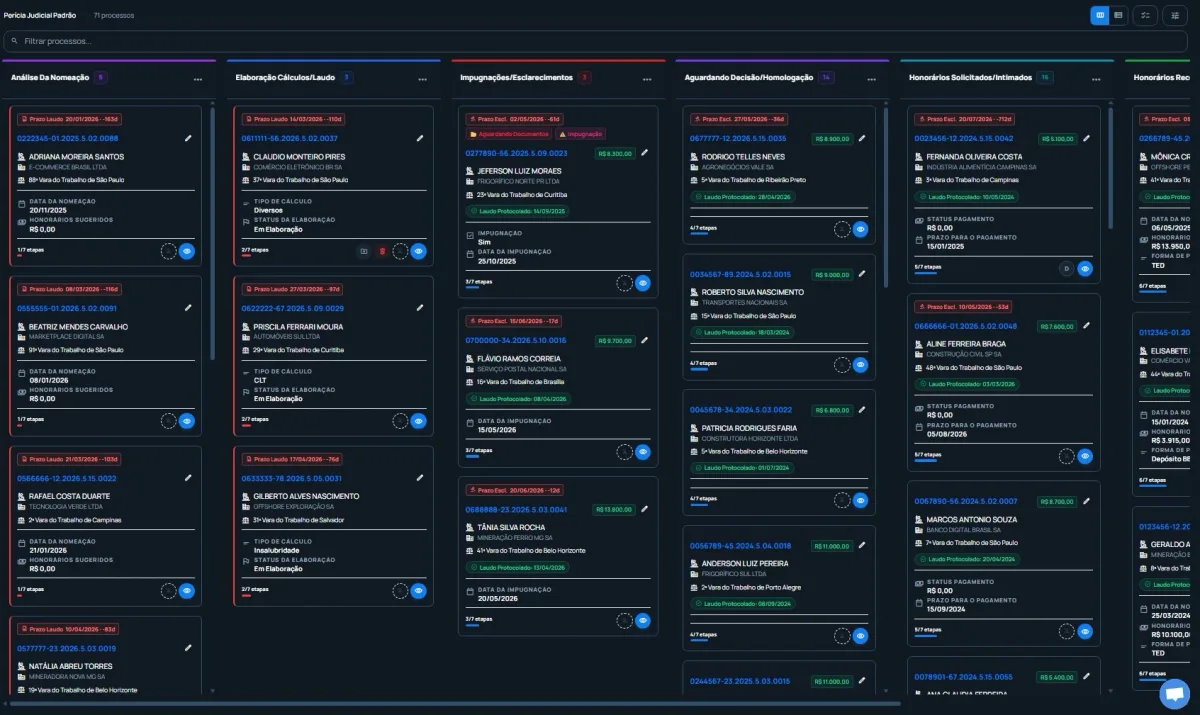Edit Aline Ferreira Braga card with pencil
The height and width of the screenshot is (715, 1200).
[x=1087, y=325]
